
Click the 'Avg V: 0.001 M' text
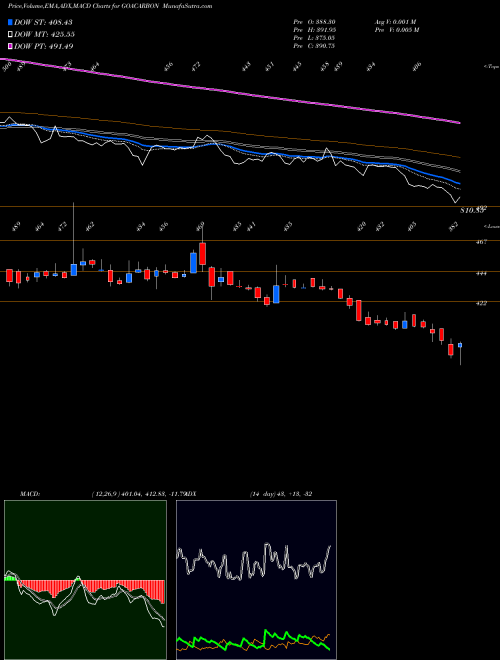click(x=395, y=22)
